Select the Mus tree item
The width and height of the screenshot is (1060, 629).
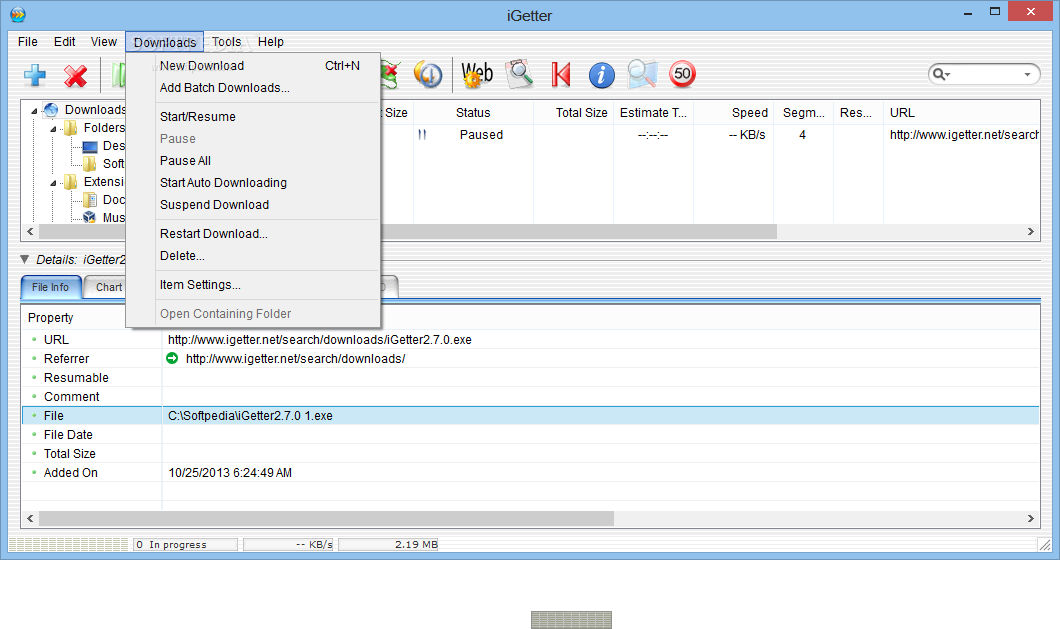(113, 218)
